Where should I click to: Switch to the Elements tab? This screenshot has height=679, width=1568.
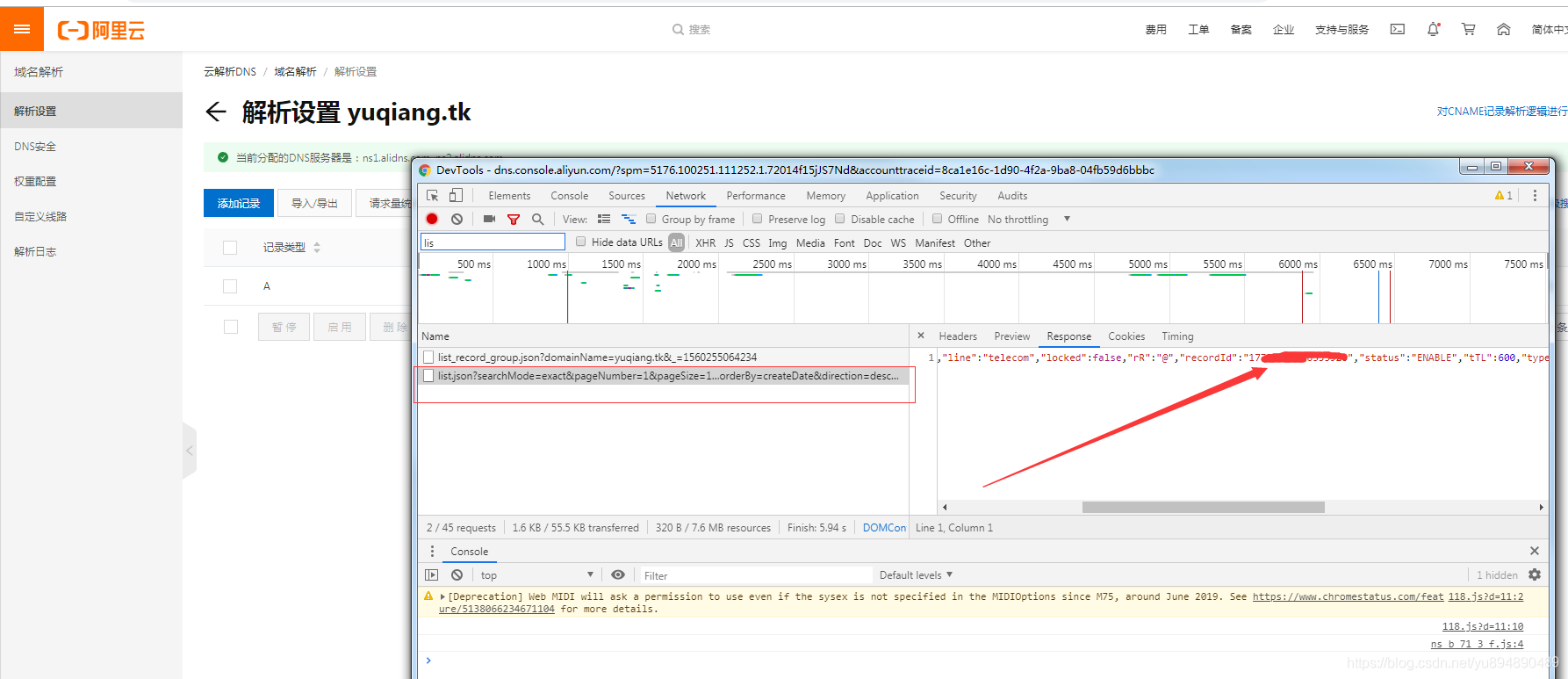click(509, 196)
